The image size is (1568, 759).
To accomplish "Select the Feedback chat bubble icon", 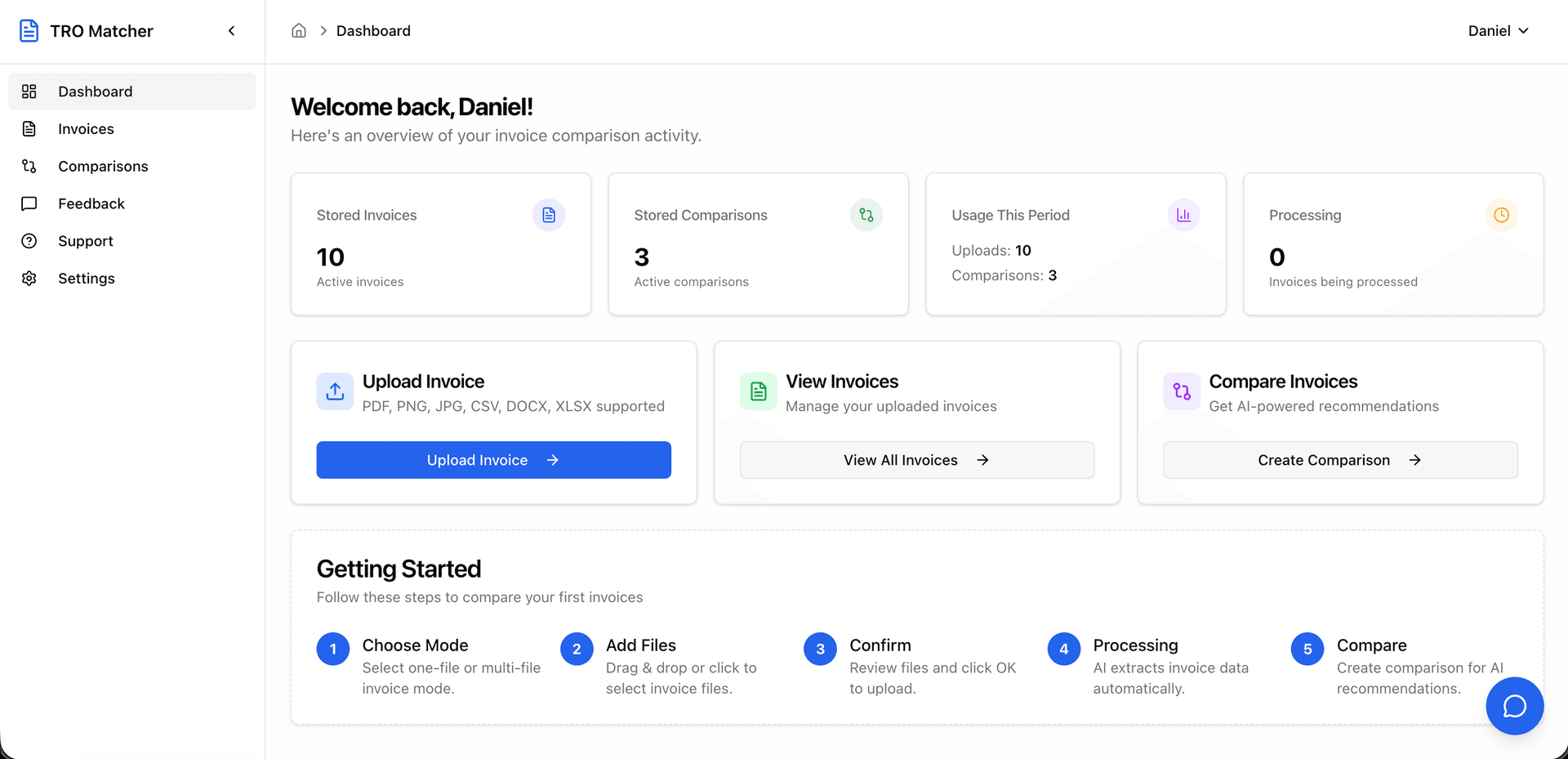I will coord(29,203).
